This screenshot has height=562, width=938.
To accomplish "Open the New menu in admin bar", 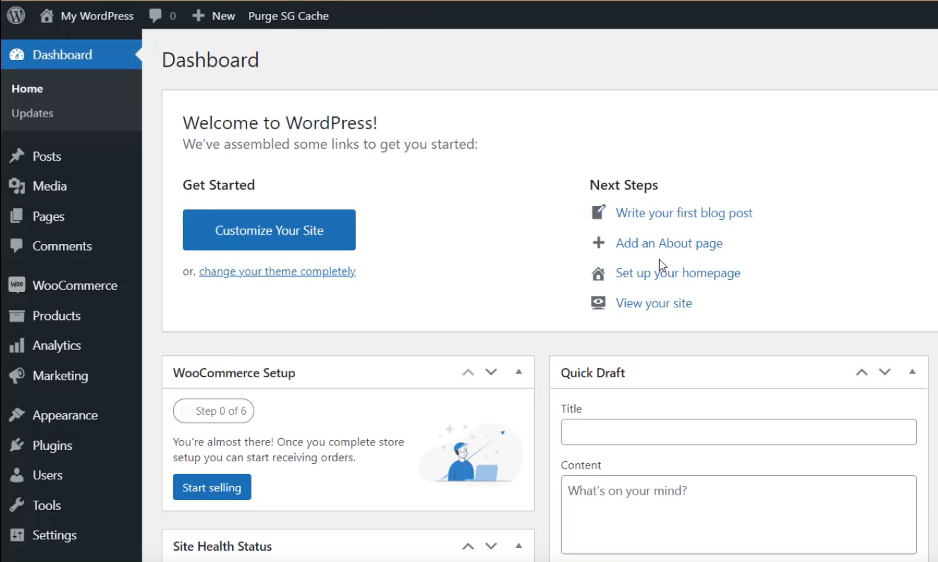I will coord(214,16).
